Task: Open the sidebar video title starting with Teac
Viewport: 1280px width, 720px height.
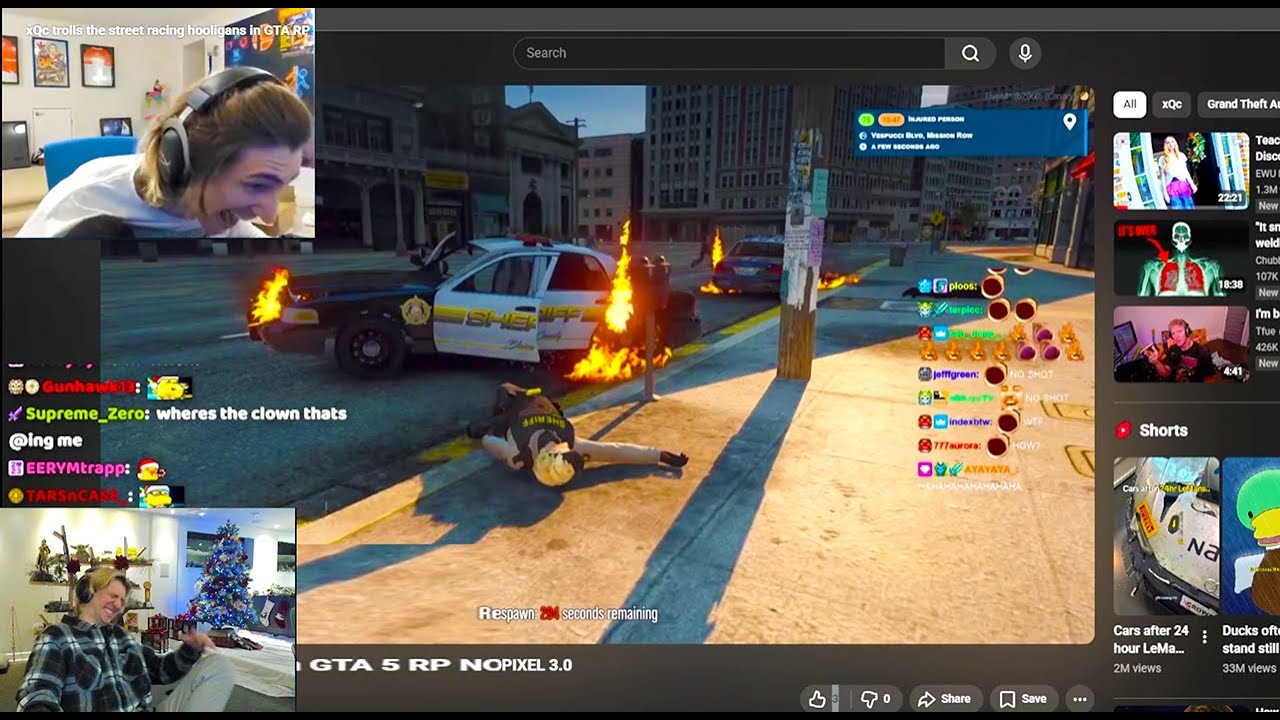Action: coord(1267,148)
